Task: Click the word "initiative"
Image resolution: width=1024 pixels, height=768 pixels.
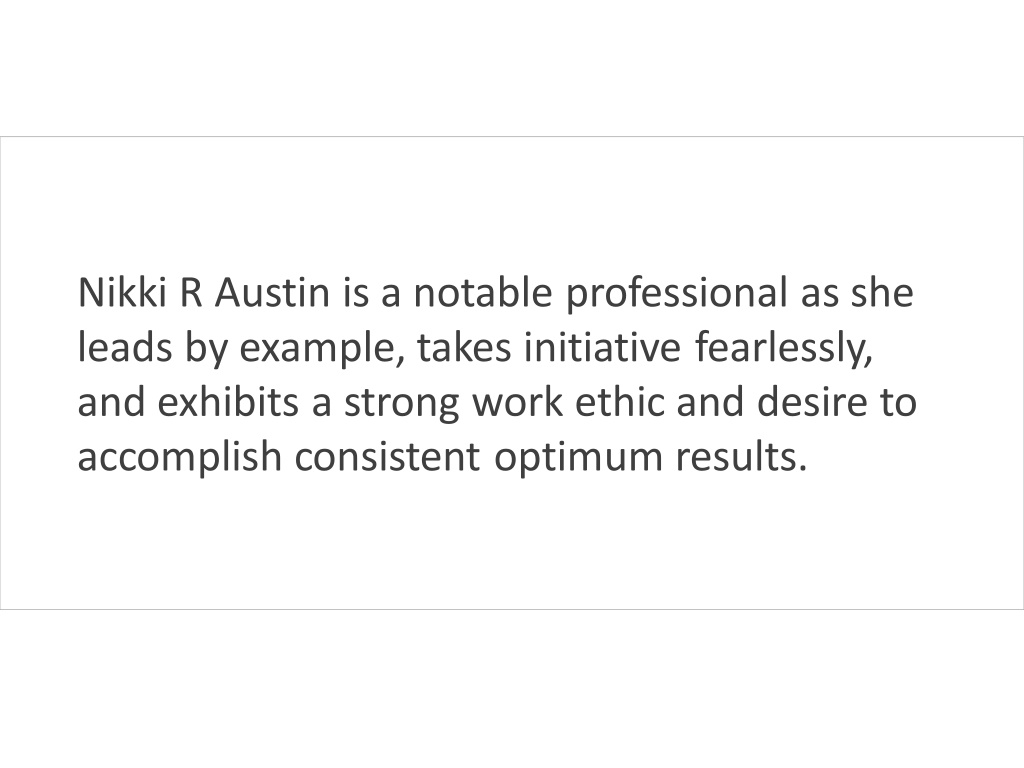Action: [x=602, y=347]
